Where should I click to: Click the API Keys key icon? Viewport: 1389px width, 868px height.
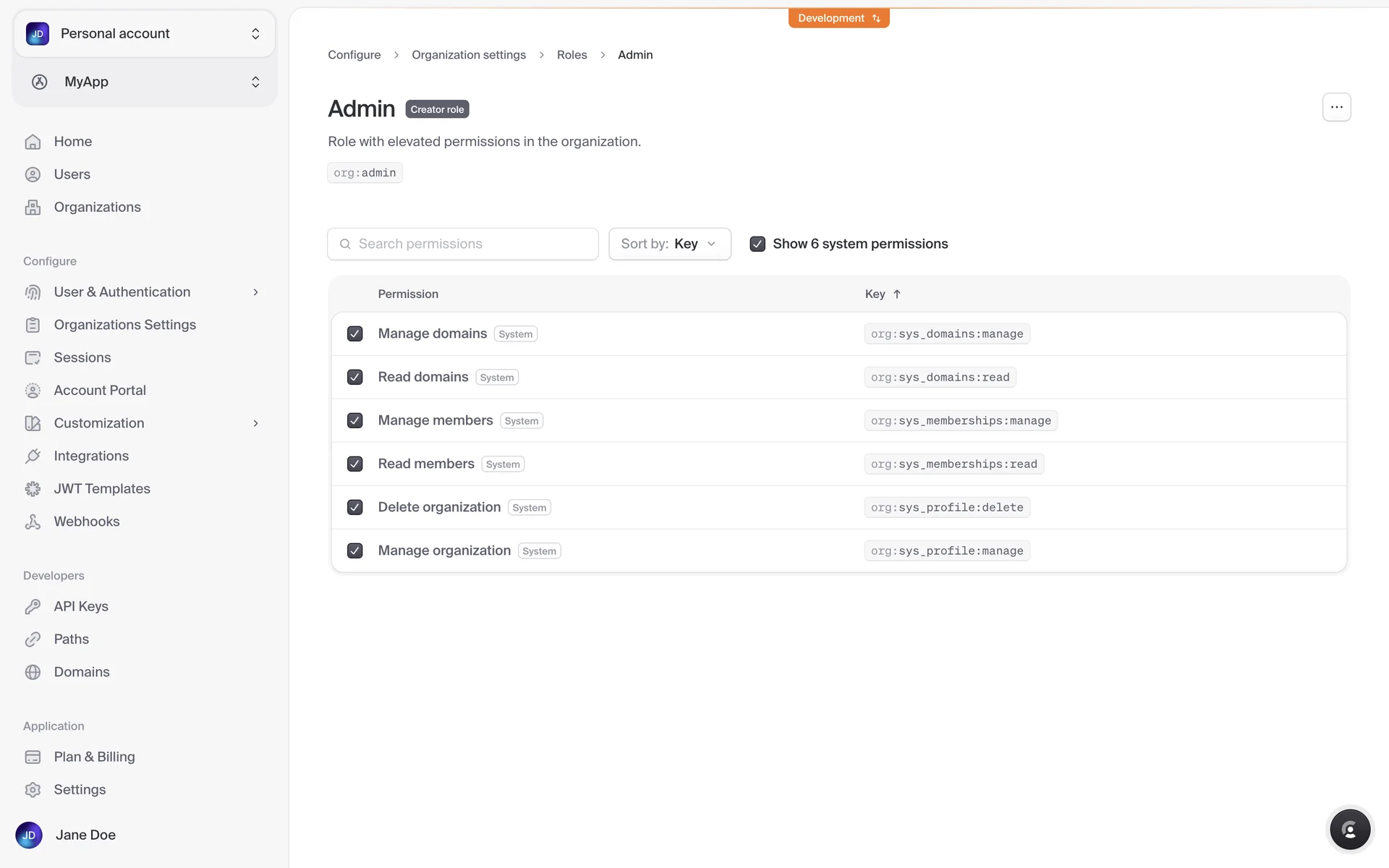click(x=33, y=606)
